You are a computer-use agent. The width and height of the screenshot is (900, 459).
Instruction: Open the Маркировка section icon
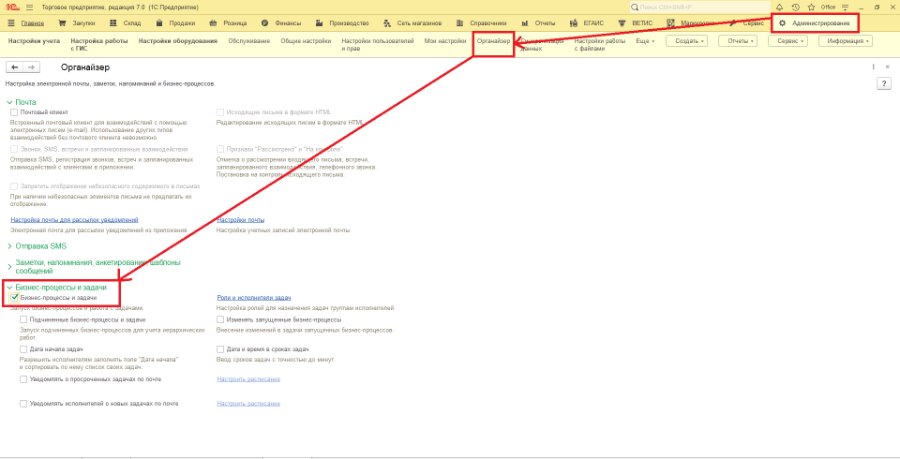[x=671, y=24]
